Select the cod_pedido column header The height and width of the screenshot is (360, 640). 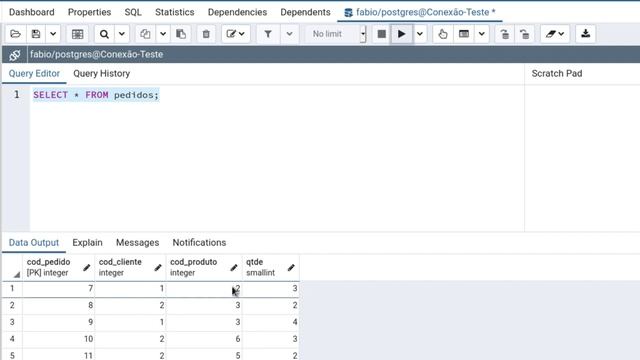(59, 268)
